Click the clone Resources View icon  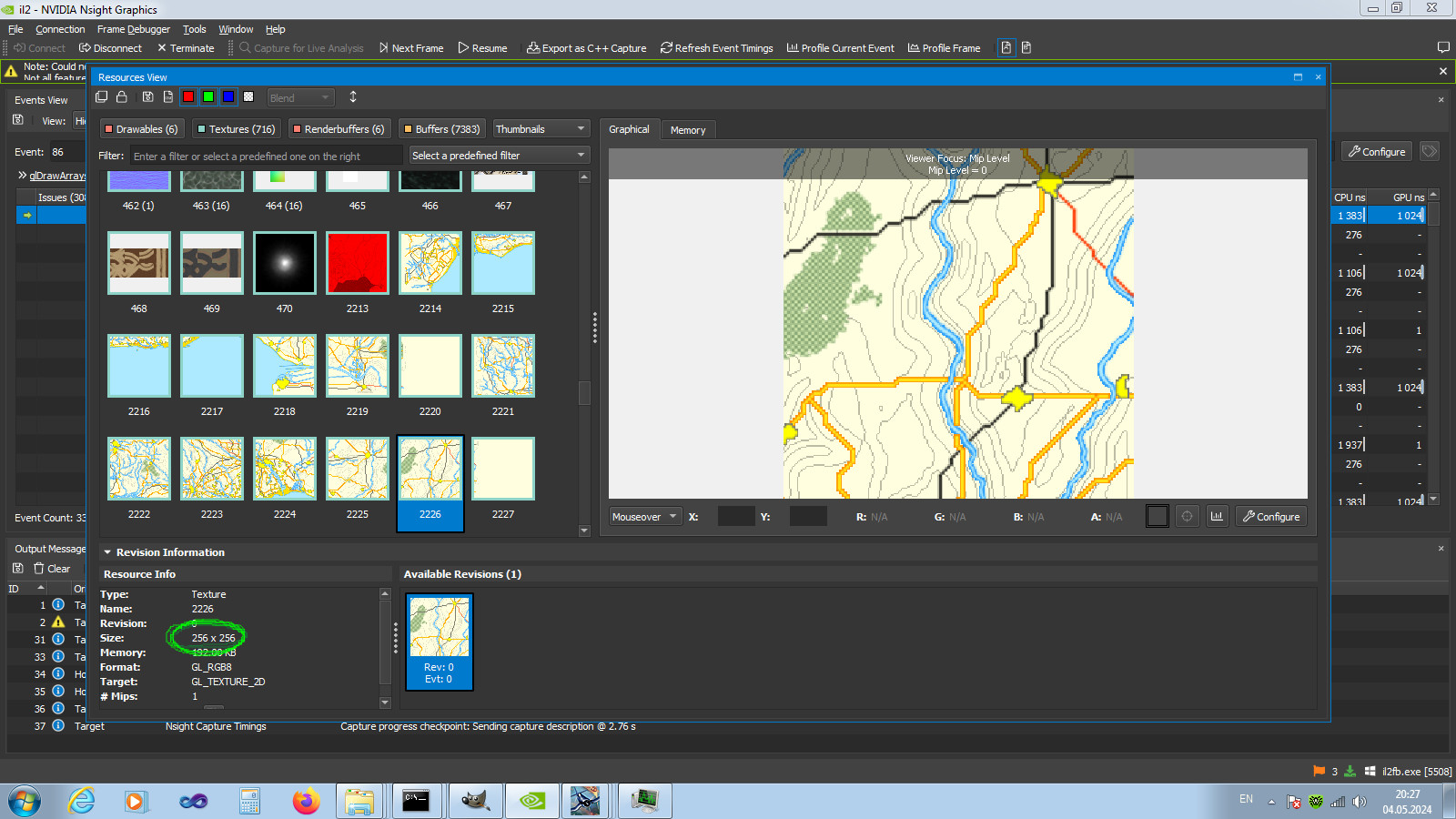tap(102, 97)
